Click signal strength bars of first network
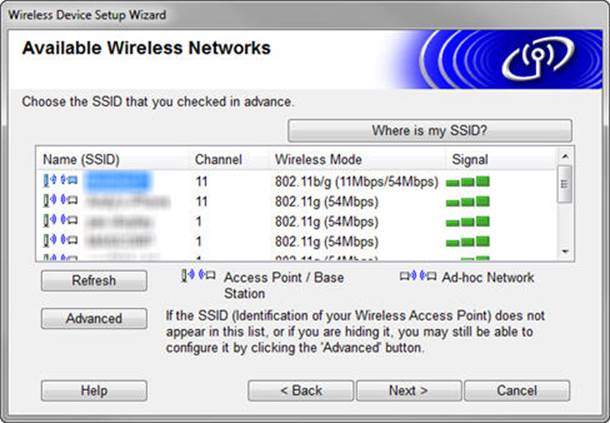Viewport: 610px width, 423px height. [x=468, y=182]
